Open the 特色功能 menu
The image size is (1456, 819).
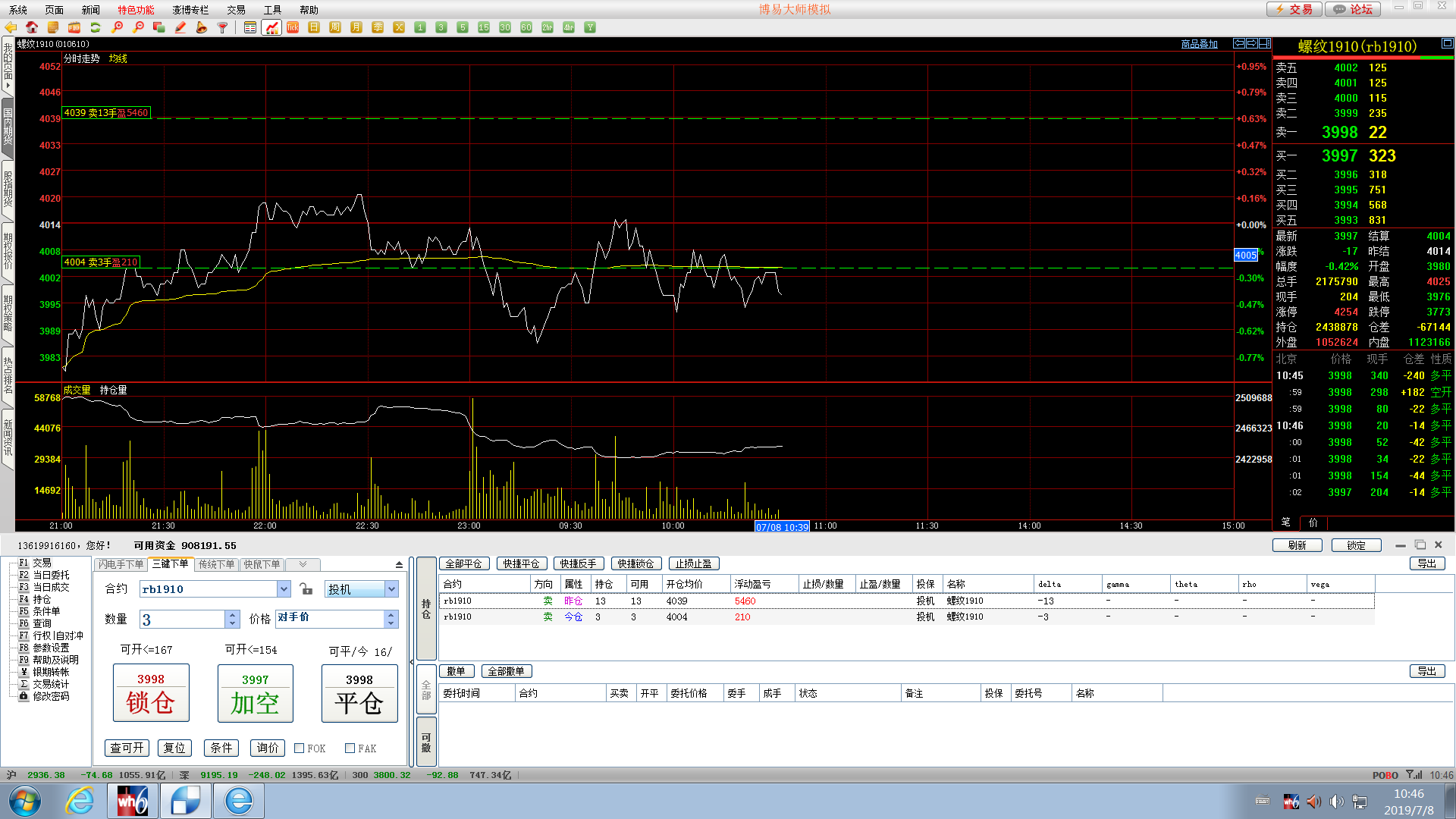click(136, 10)
